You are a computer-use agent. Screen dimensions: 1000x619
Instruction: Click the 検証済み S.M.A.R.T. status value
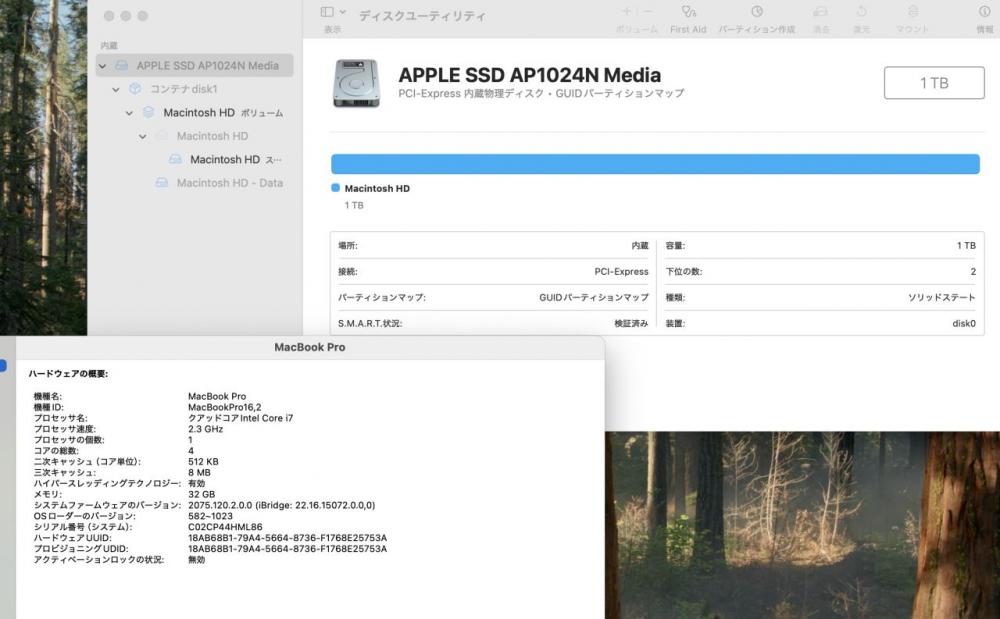tap(631, 324)
